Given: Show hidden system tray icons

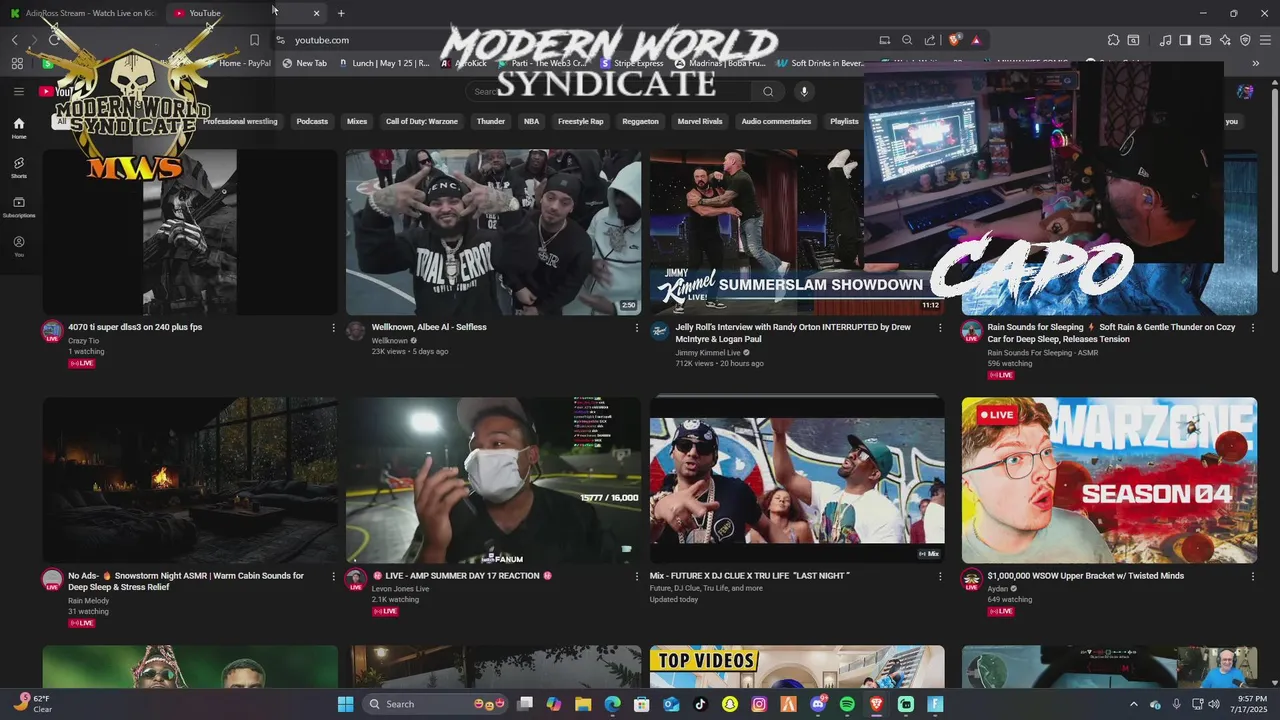Looking at the screenshot, I should pos(1133,704).
